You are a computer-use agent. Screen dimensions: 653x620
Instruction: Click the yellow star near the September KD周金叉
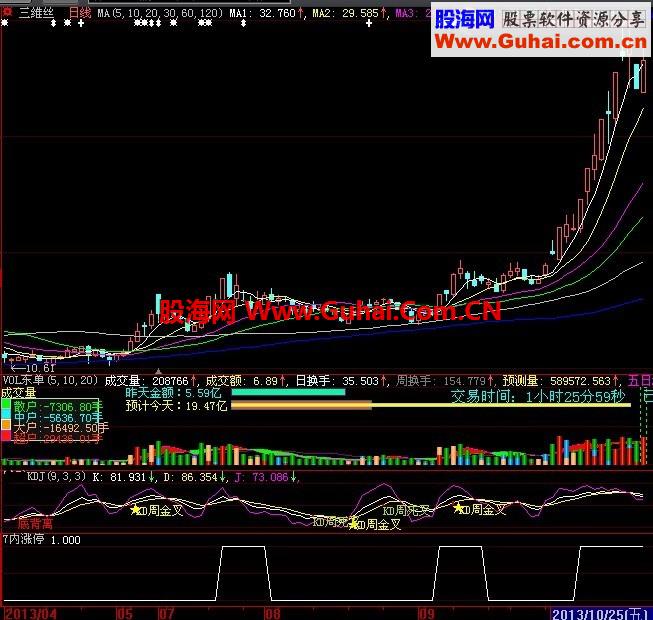point(459,508)
